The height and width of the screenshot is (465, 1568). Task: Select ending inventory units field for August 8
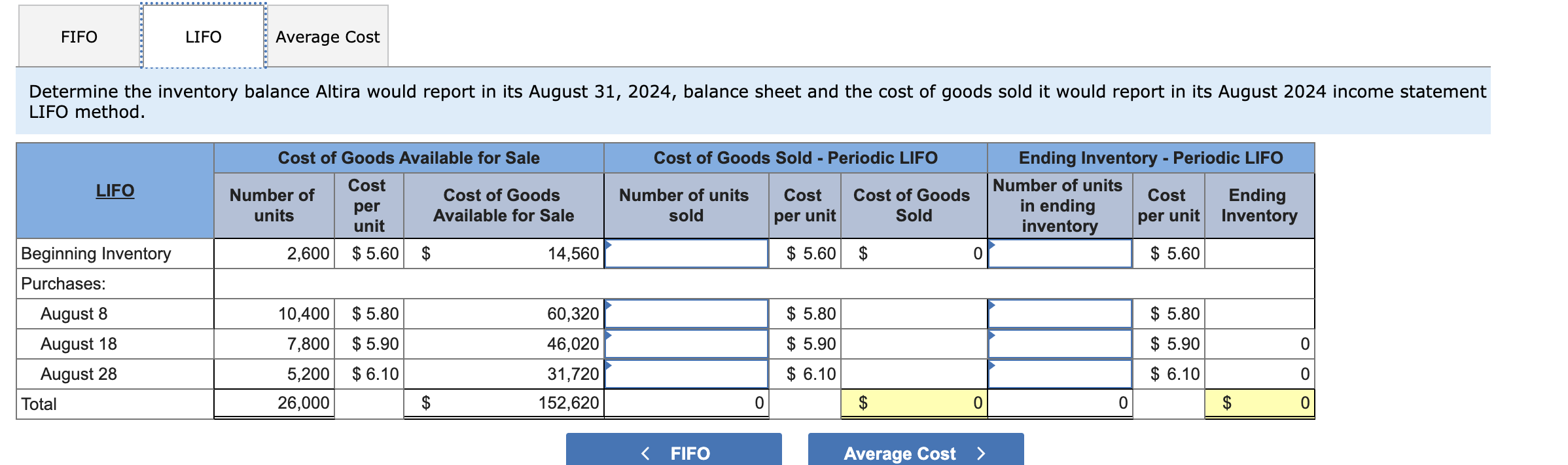click(1060, 314)
